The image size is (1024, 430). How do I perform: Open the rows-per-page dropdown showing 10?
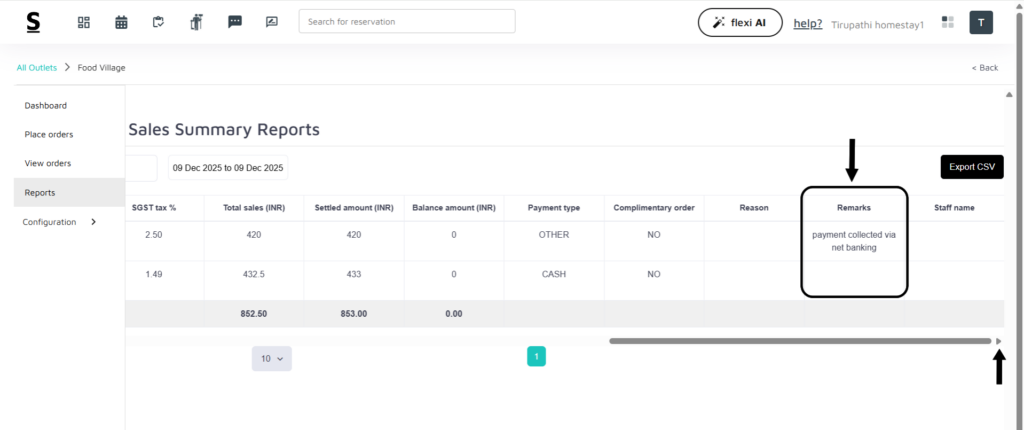coord(271,358)
